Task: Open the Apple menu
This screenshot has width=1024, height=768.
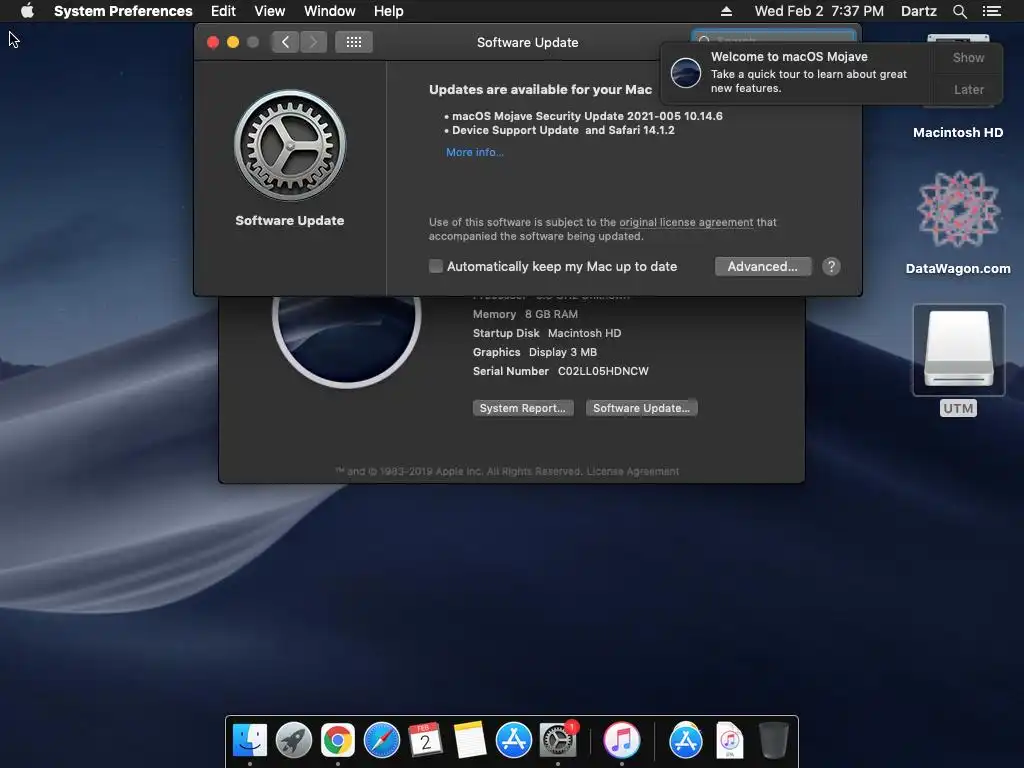Action: pos(27,11)
